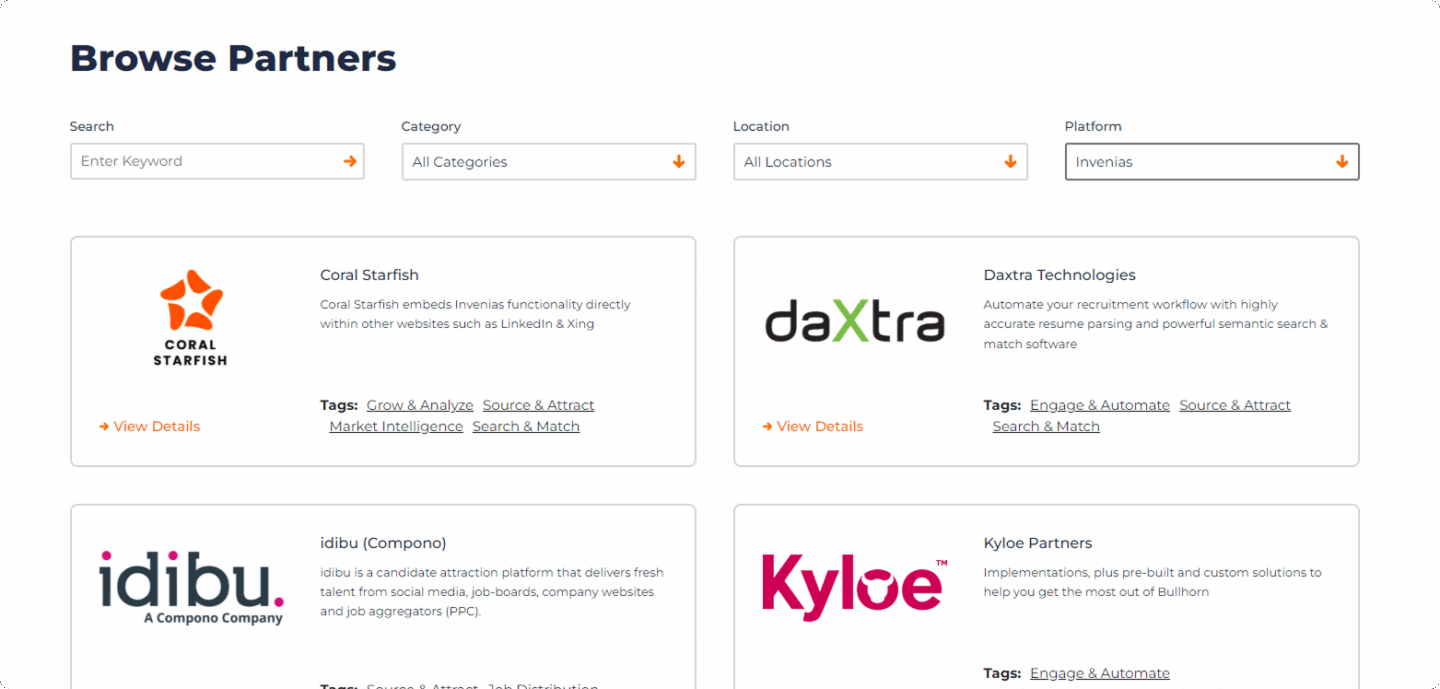This screenshot has width=1440, height=689.
Task: Click Source & Attract tag on Daxtra
Action: click(1235, 405)
